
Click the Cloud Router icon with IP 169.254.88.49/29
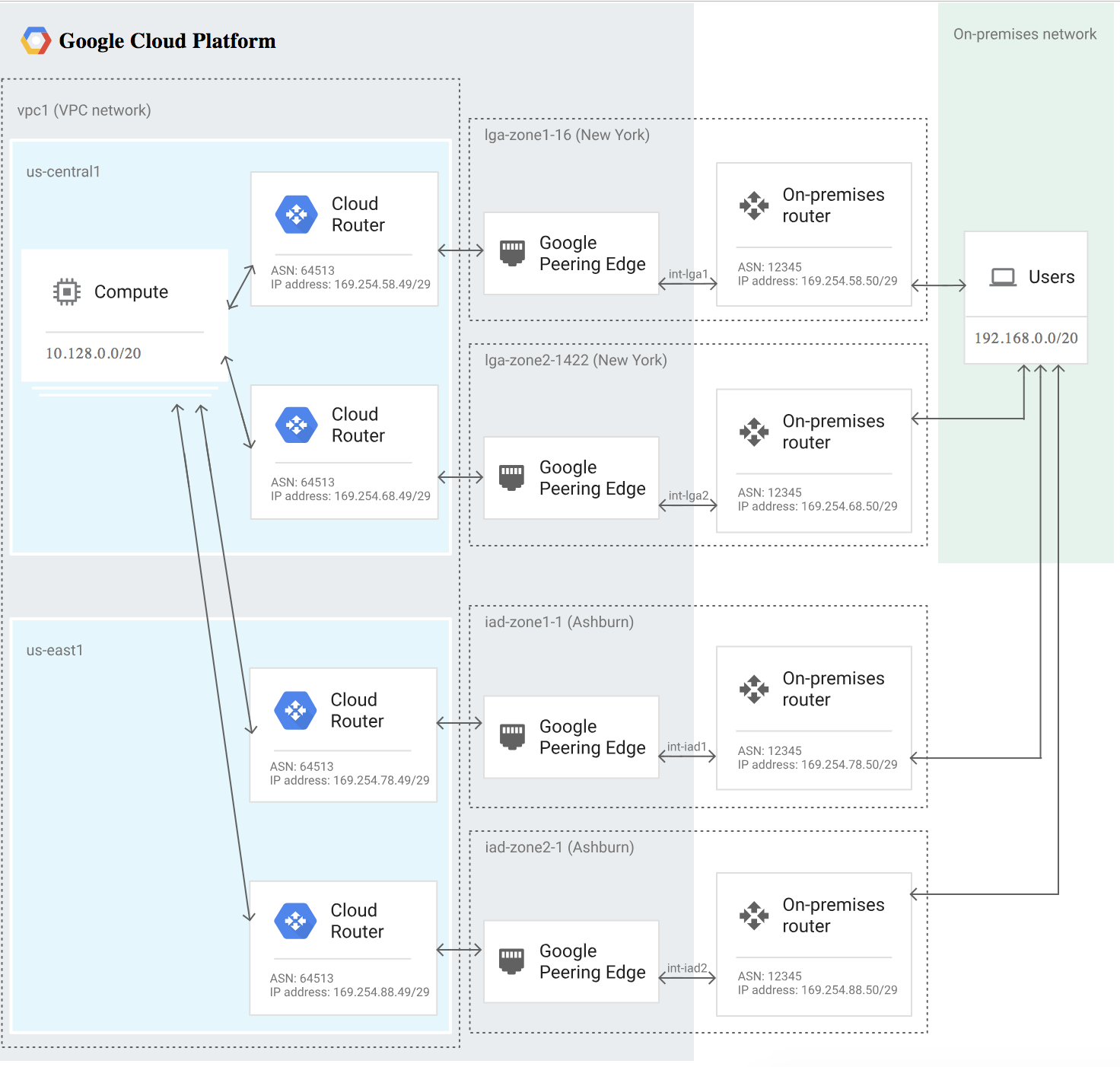click(x=295, y=921)
